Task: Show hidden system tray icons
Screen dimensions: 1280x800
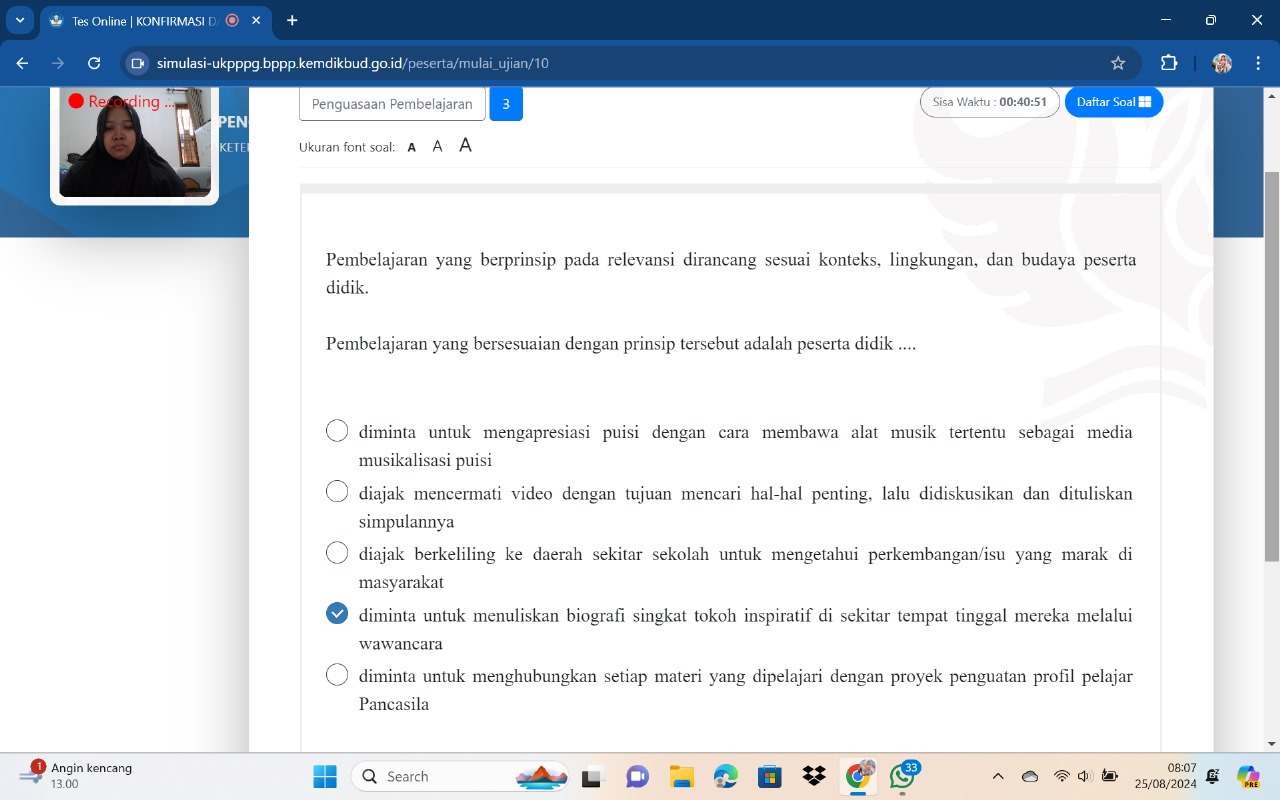Action: click(x=997, y=776)
